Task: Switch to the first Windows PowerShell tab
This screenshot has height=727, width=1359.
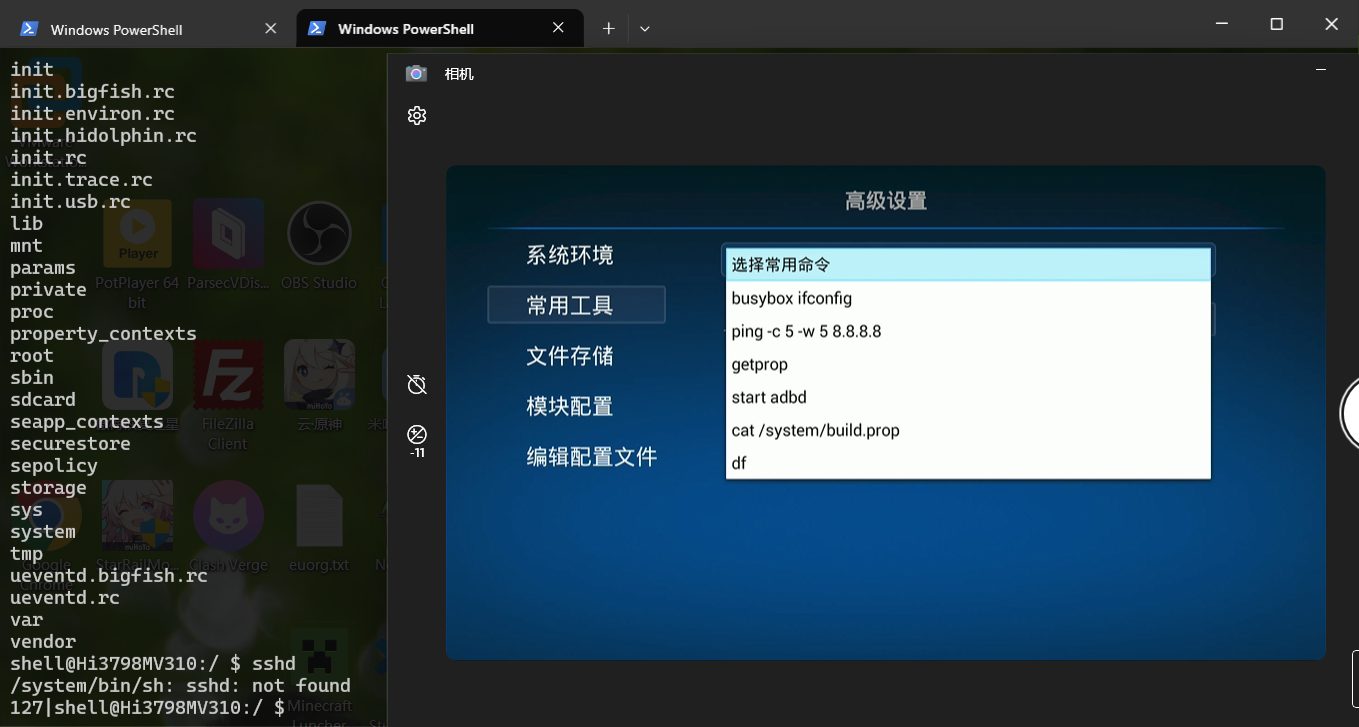Action: [x=117, y=30]
